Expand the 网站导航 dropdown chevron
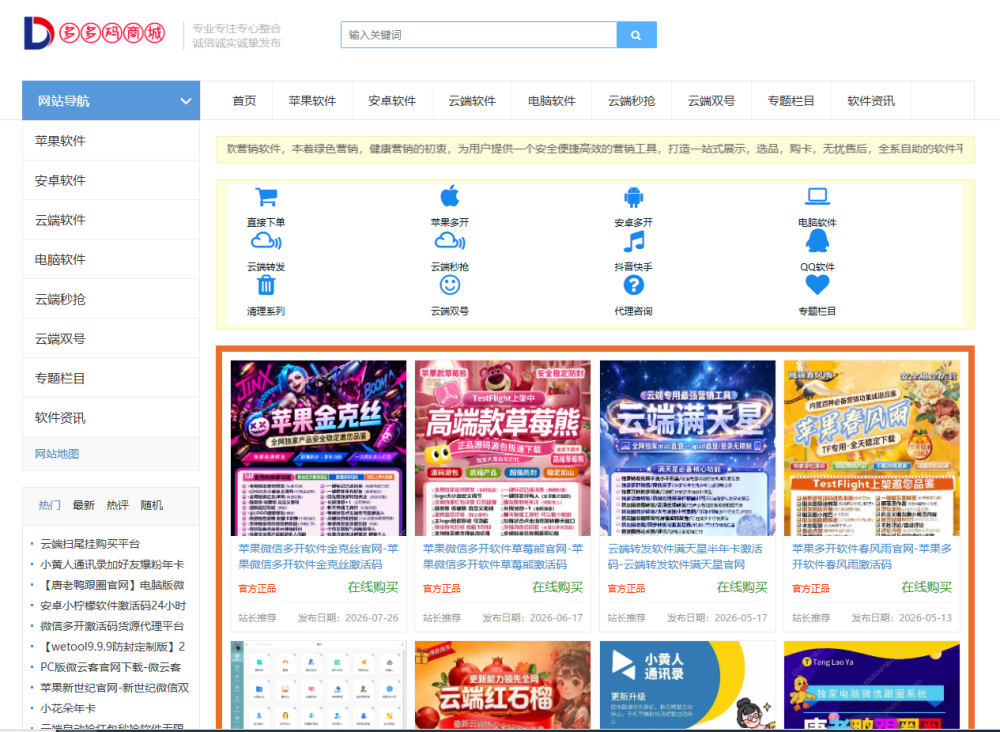 (x=186, y=101)
